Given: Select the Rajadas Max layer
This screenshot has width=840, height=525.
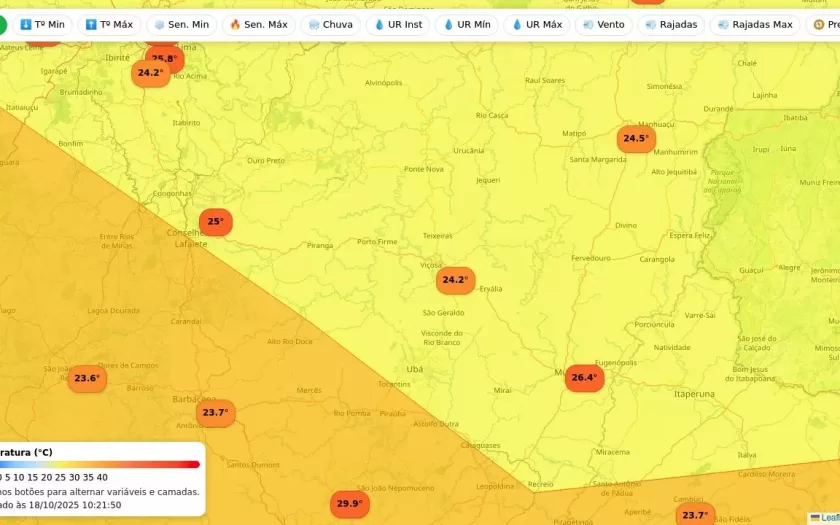Looking at the screenshot, I should pos(754,25).
